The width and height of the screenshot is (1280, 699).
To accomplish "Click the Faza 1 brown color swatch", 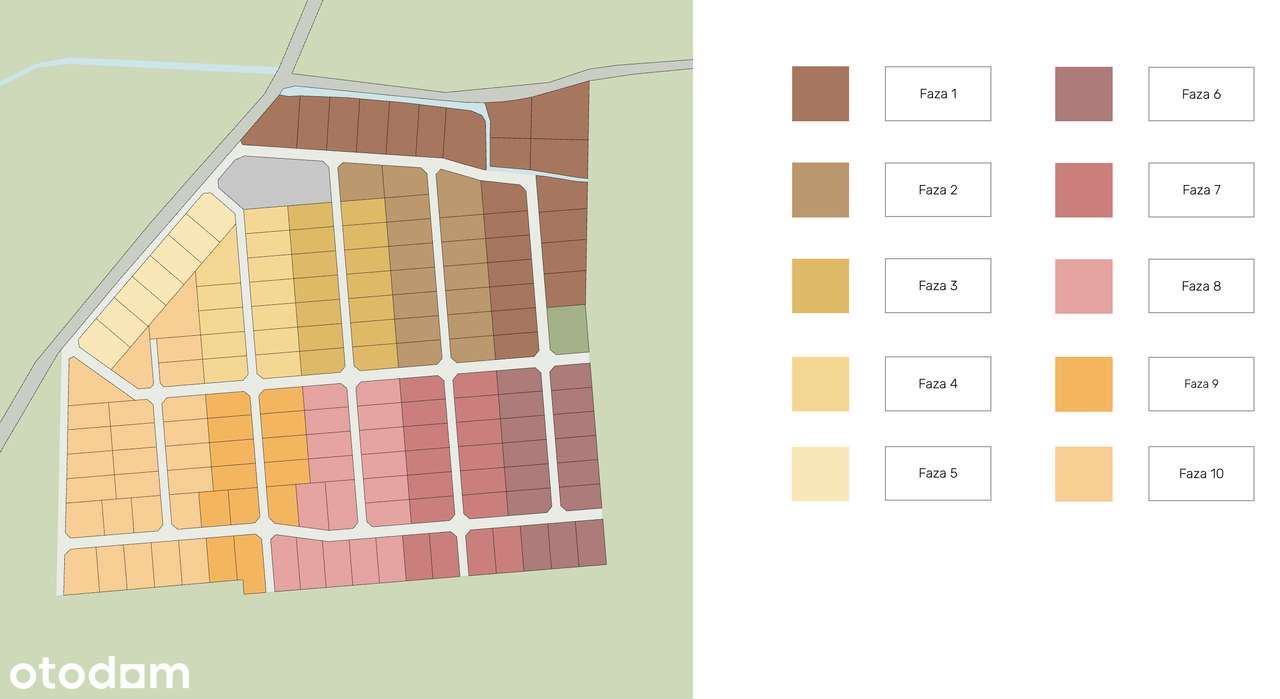I will pyautogui.click(x=820, y=94).
